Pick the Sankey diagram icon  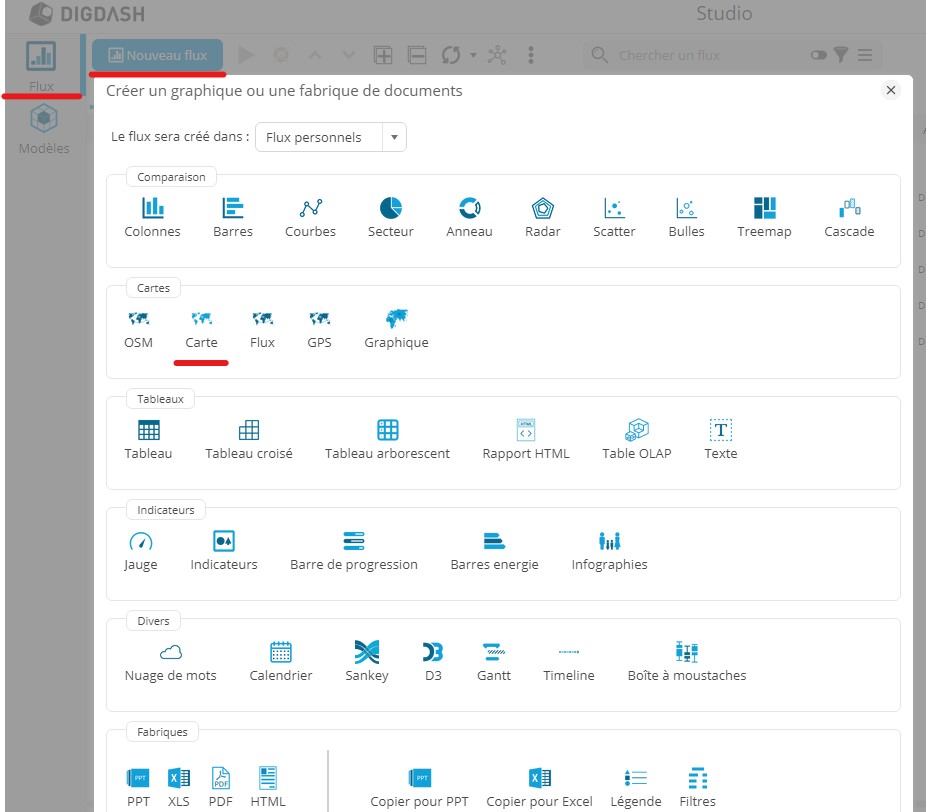(367, 662)
